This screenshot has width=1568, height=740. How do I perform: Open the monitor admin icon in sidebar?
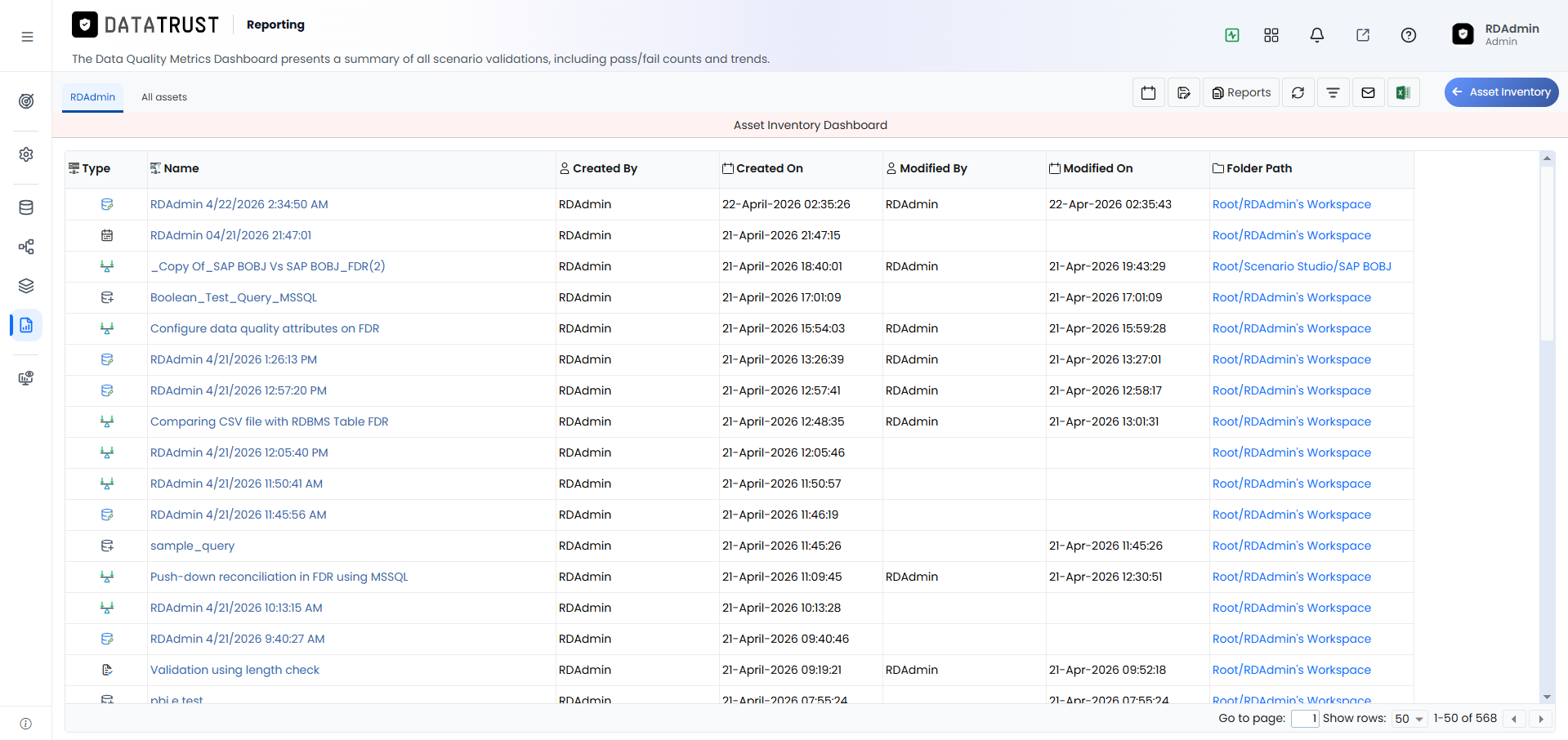pos(26,378)
